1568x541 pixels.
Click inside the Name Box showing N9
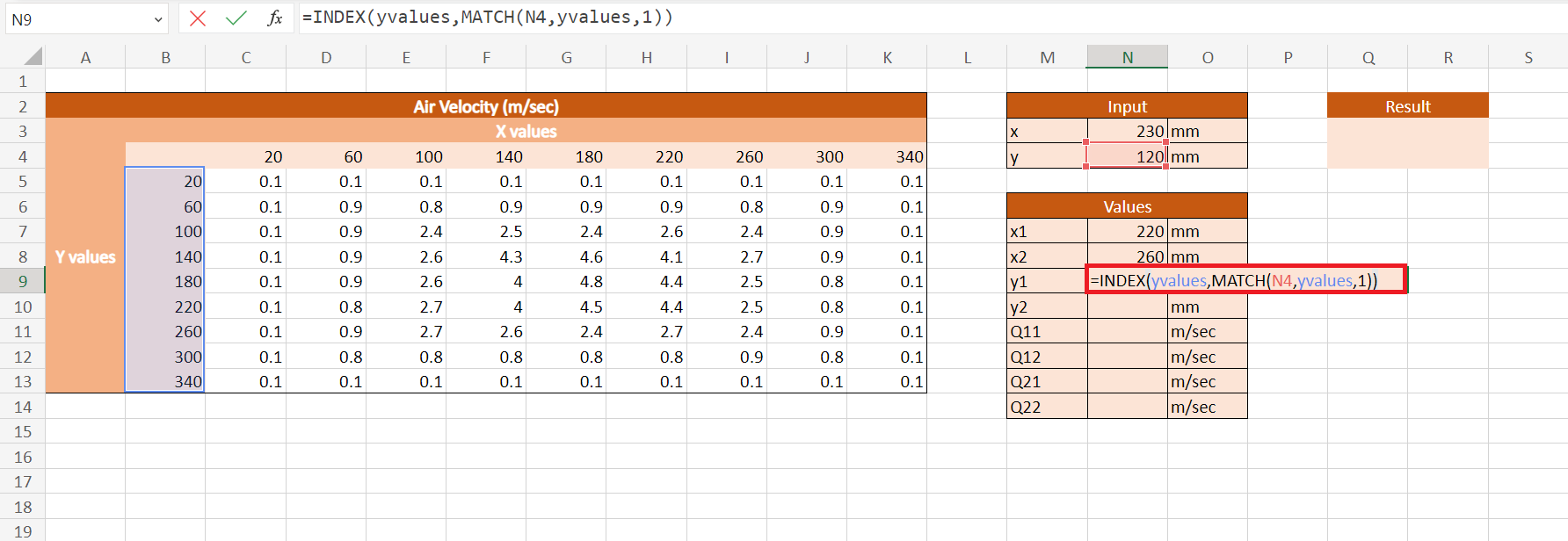(x=75, y=19)
